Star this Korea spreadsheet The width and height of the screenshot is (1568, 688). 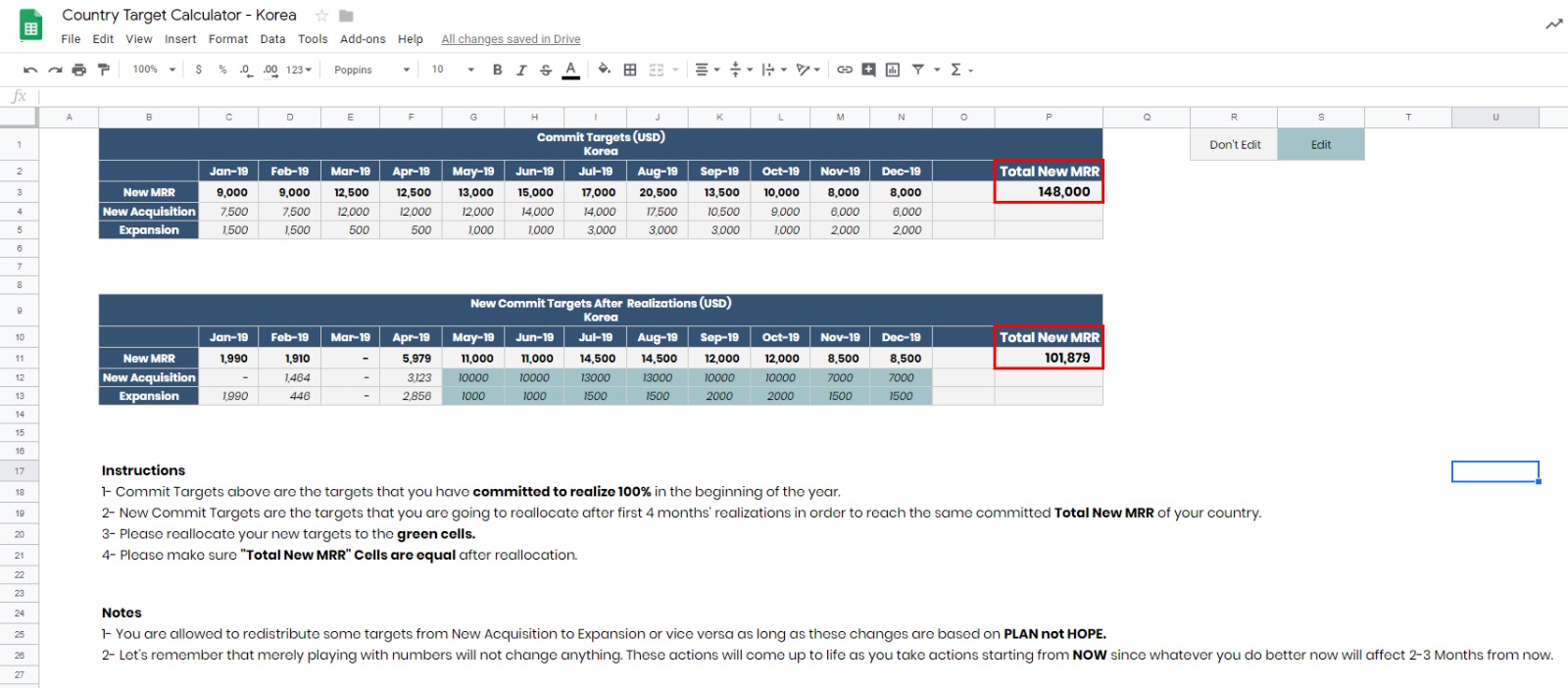(x=321, y=16)
